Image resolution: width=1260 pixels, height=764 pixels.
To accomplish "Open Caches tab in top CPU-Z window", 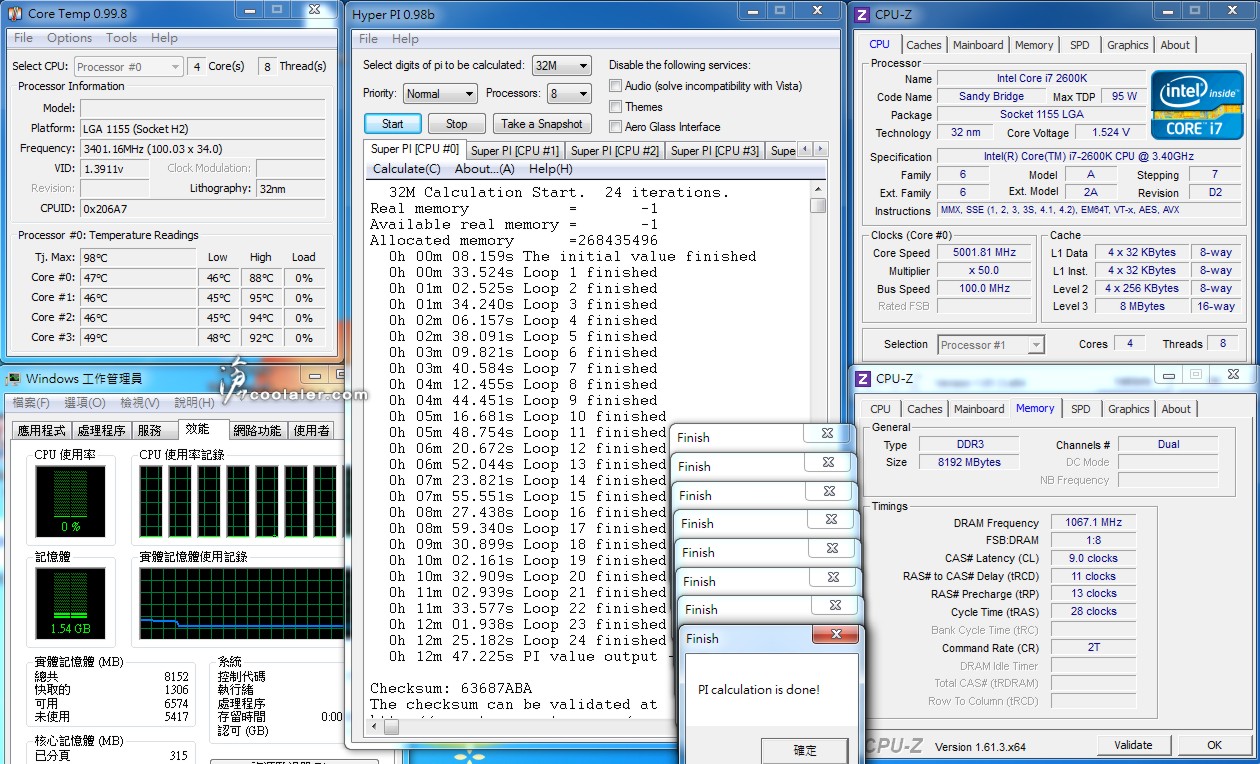I will (x=924, y=45).
